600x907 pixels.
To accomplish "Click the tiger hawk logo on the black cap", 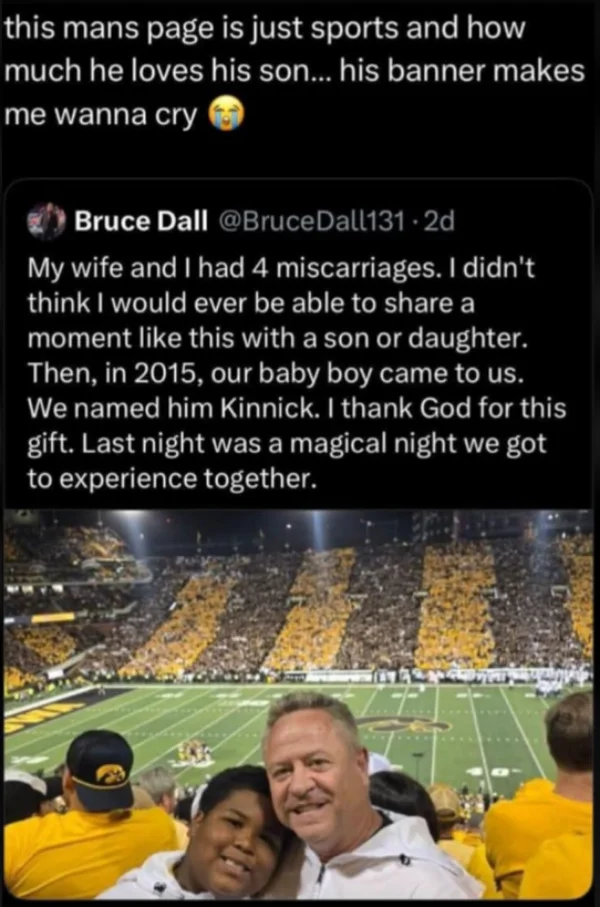I will pyautogui.click(x=110, y=774).
